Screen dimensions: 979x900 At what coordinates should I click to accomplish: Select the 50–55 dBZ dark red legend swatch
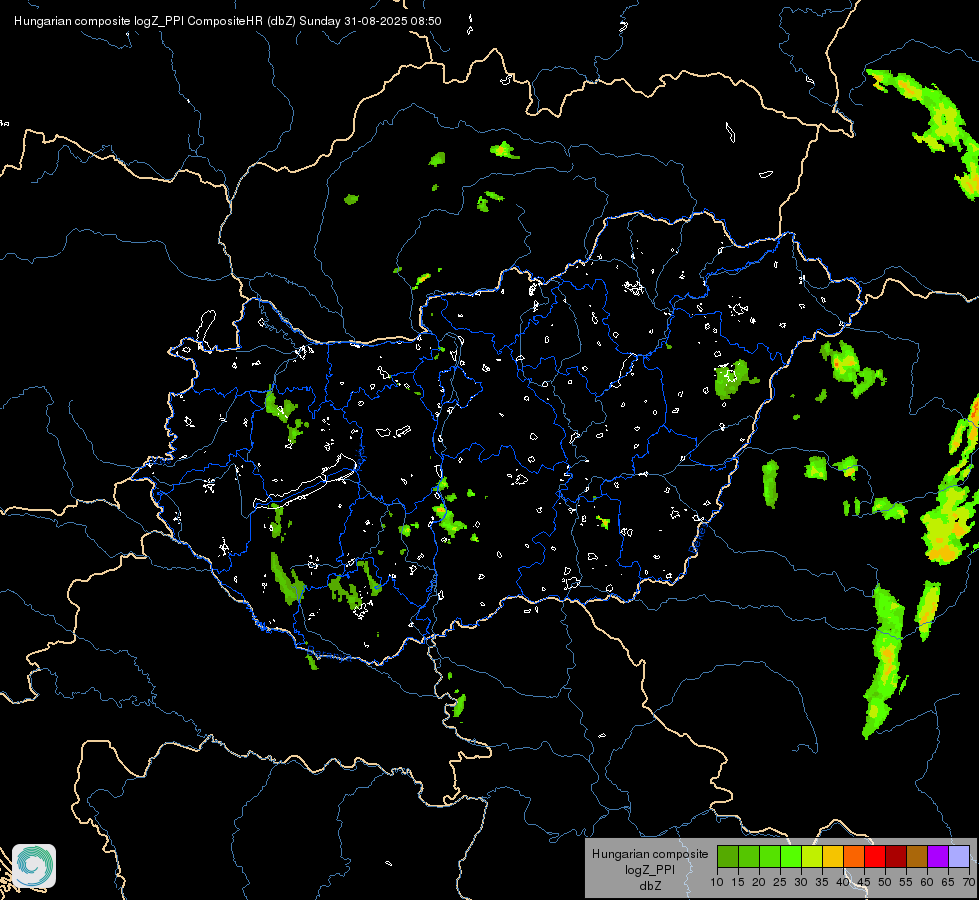click(896, 856)
